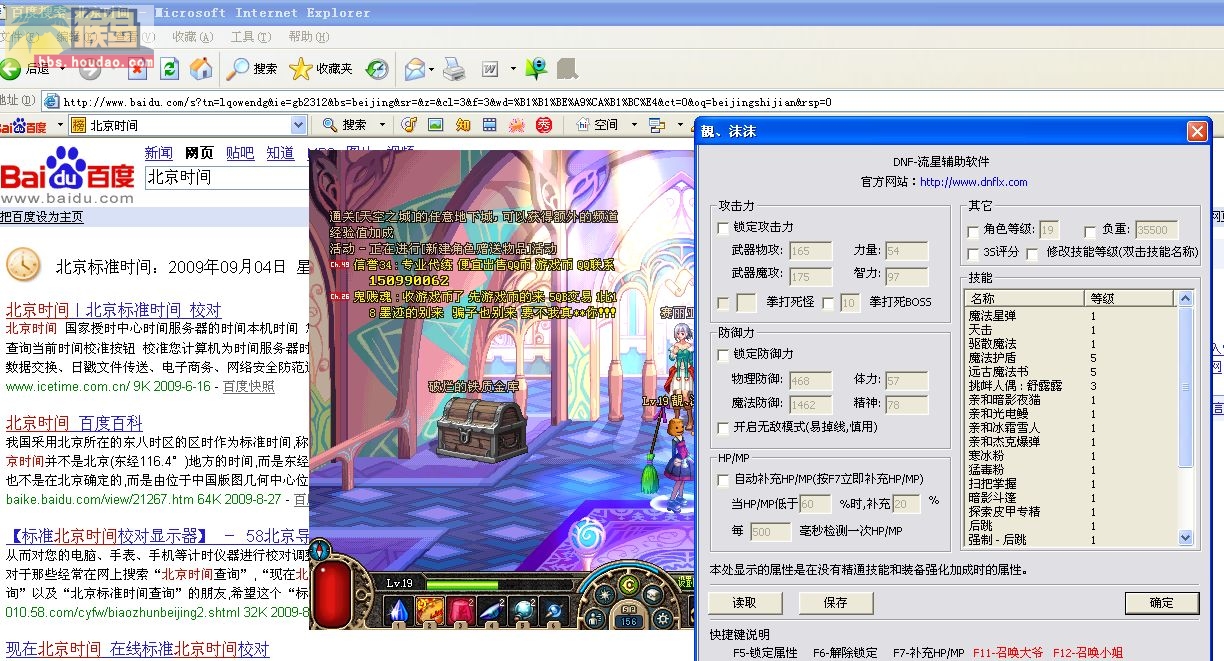This screenshot has height=661, width=1224.
Task: Open the 北京时间 百度百科 search result
Action: click(74, 423)
